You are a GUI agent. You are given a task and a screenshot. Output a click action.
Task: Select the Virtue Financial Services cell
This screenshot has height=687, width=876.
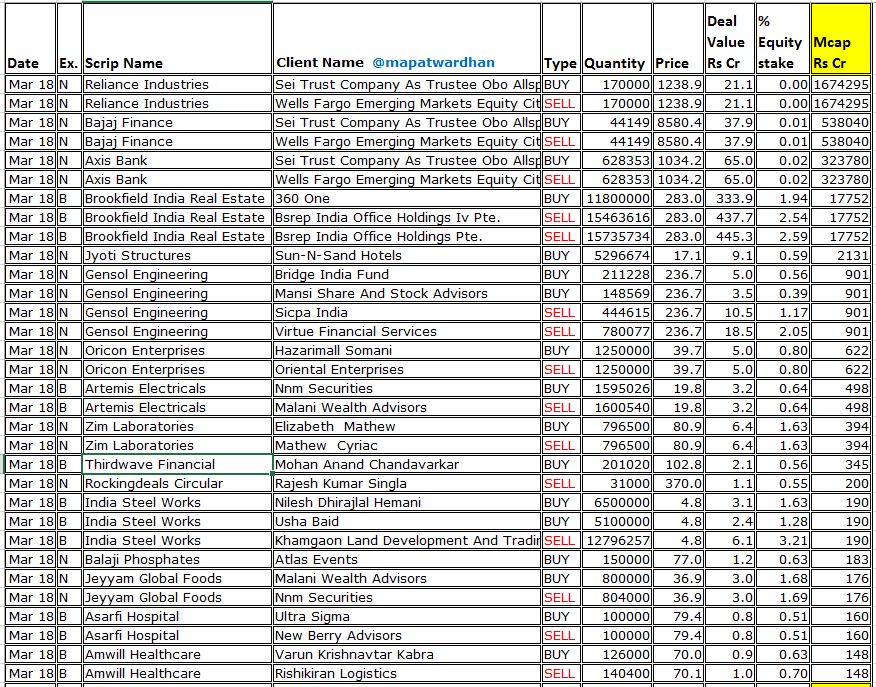(407, 332)
